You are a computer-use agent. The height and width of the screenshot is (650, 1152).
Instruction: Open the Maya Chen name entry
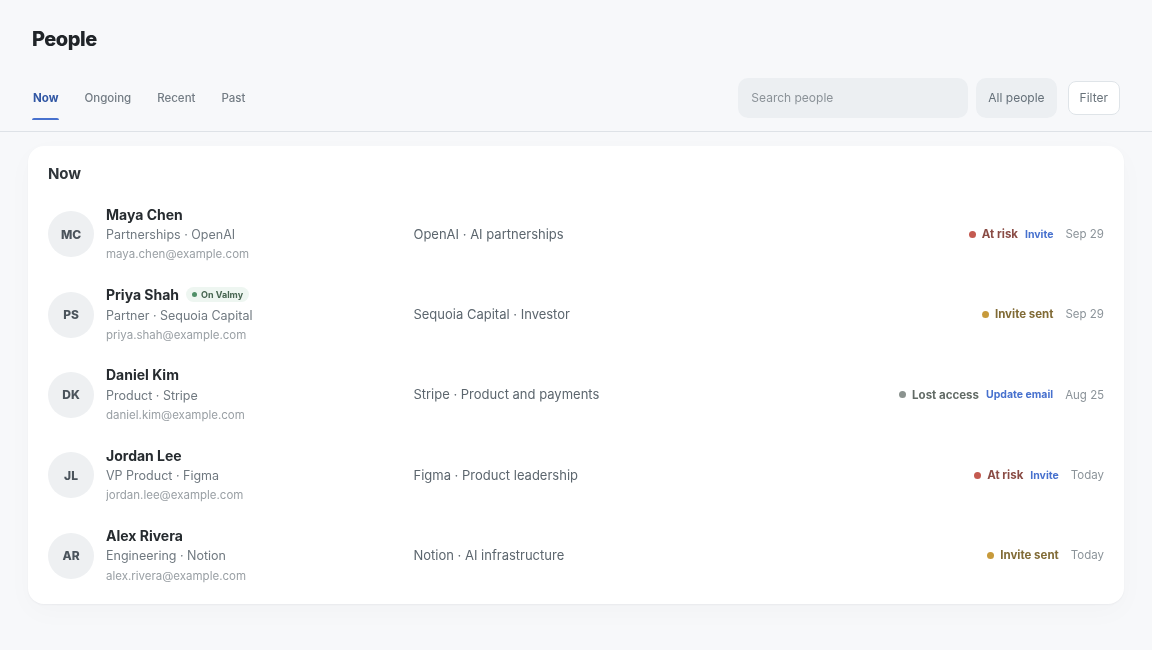click(x=144, y=214)
